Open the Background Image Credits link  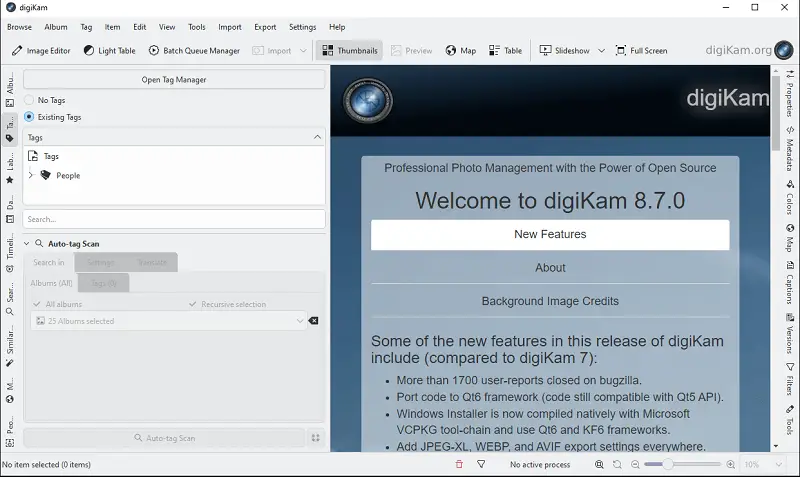point(550,301)
